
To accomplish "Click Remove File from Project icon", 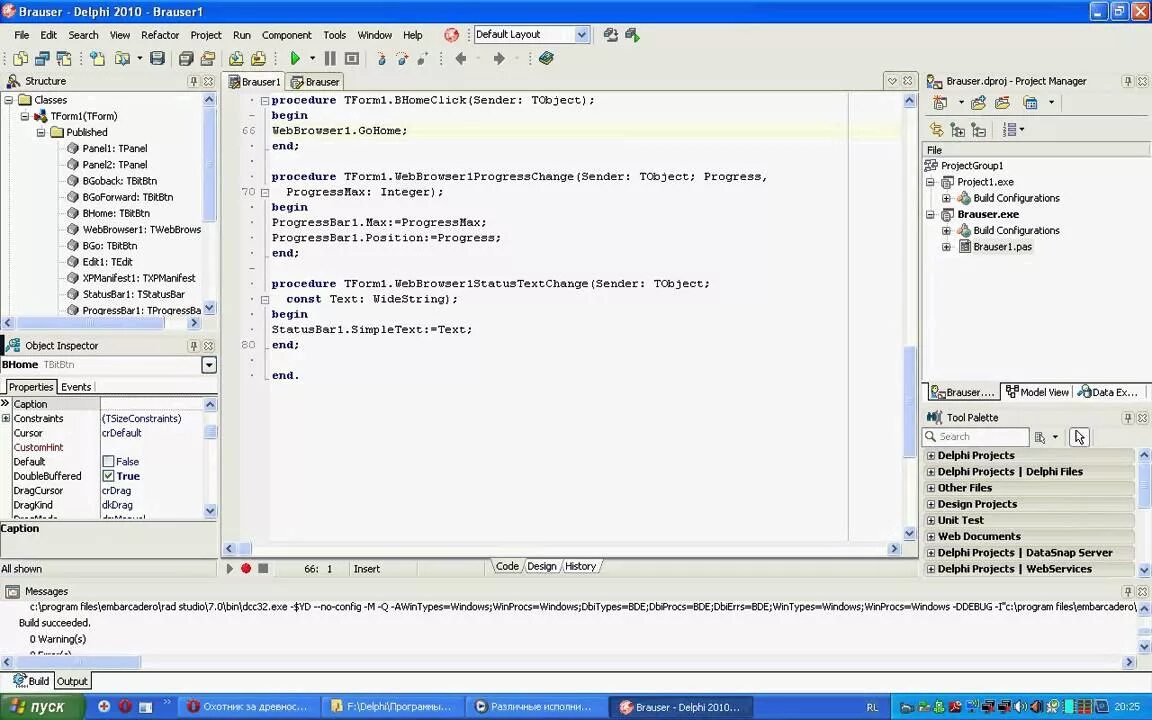I will pyautogui.click(x=258, y=59).
